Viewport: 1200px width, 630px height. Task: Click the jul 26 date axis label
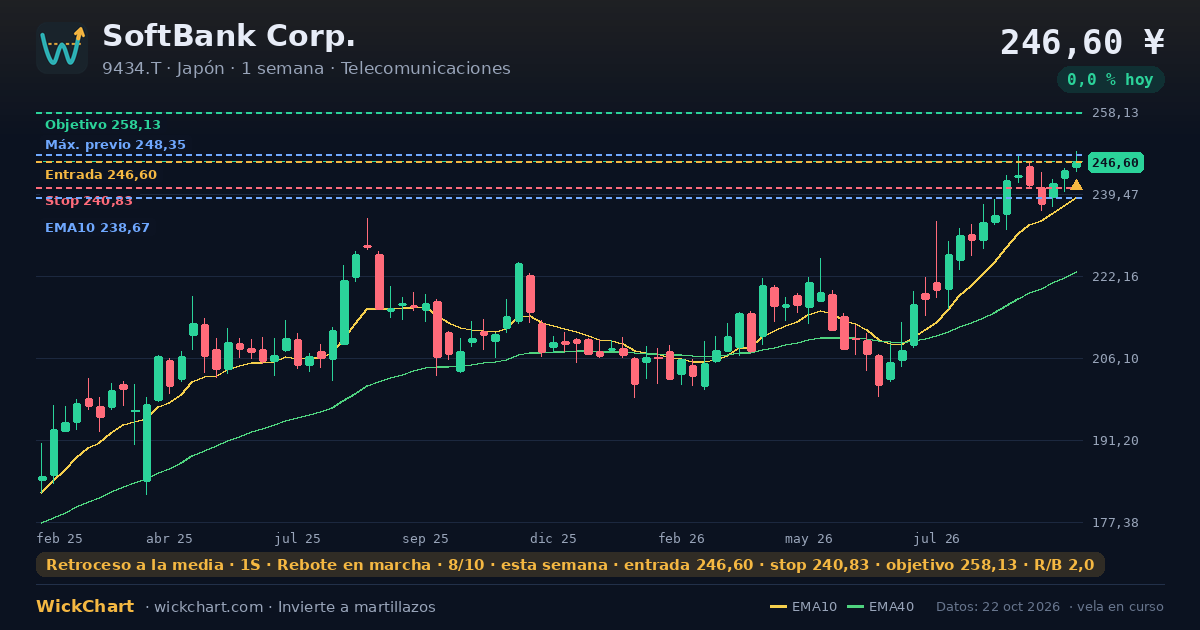pyautogui.click(x=937, y=539)
